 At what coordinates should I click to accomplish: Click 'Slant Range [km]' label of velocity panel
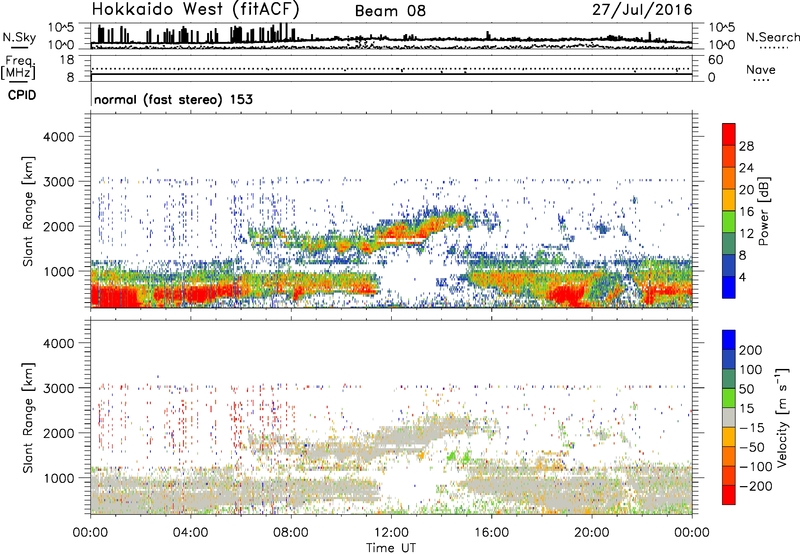click(28, 417)
